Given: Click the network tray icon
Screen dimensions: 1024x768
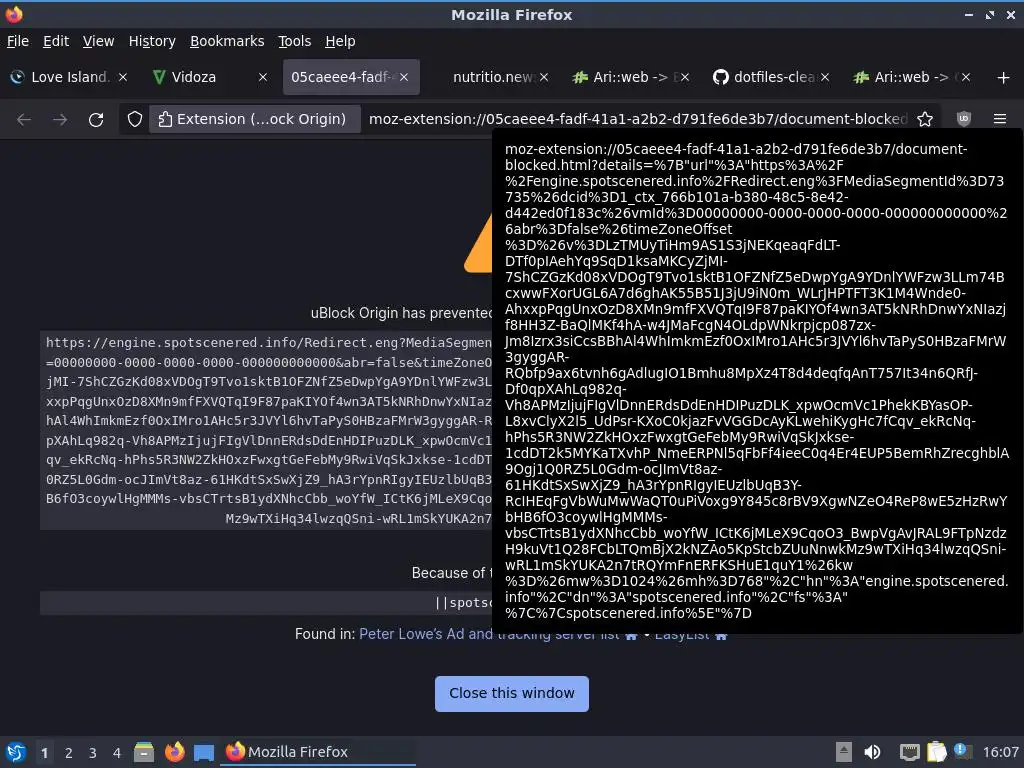Looking at the screenshot, I should coord(909,752).
